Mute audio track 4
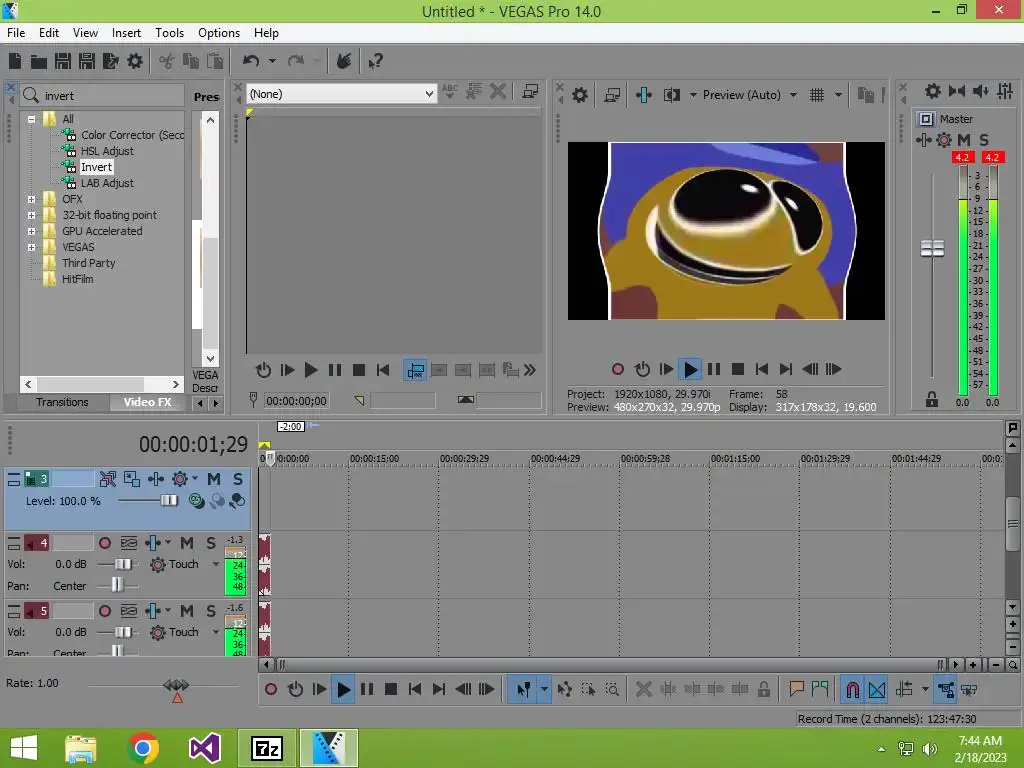1024x768 pixels. (x=187, y=543)
